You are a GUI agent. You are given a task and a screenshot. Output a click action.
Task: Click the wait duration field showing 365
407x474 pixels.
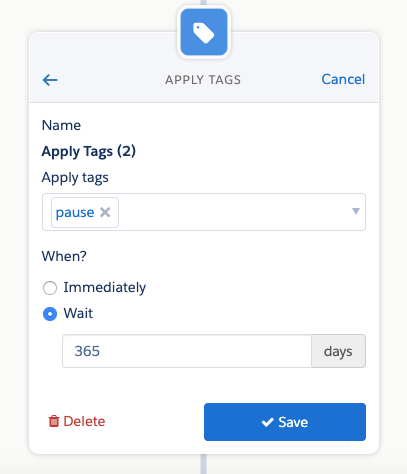[187, 351]
